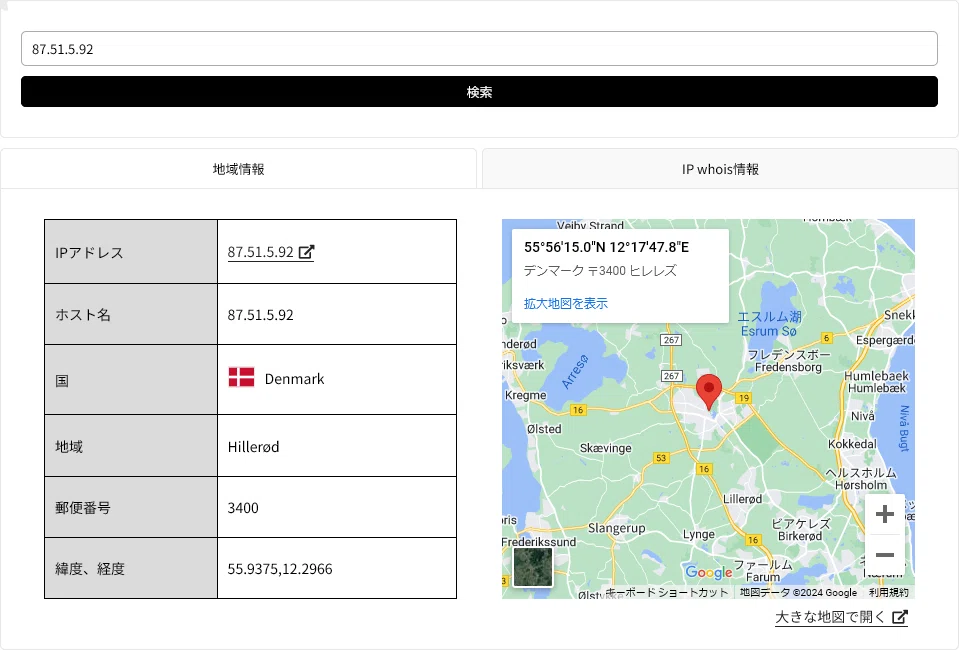Click external icon next to 大きな地図で開く
The width and height of the screenshot is (959, 650).
click(900, 617)
